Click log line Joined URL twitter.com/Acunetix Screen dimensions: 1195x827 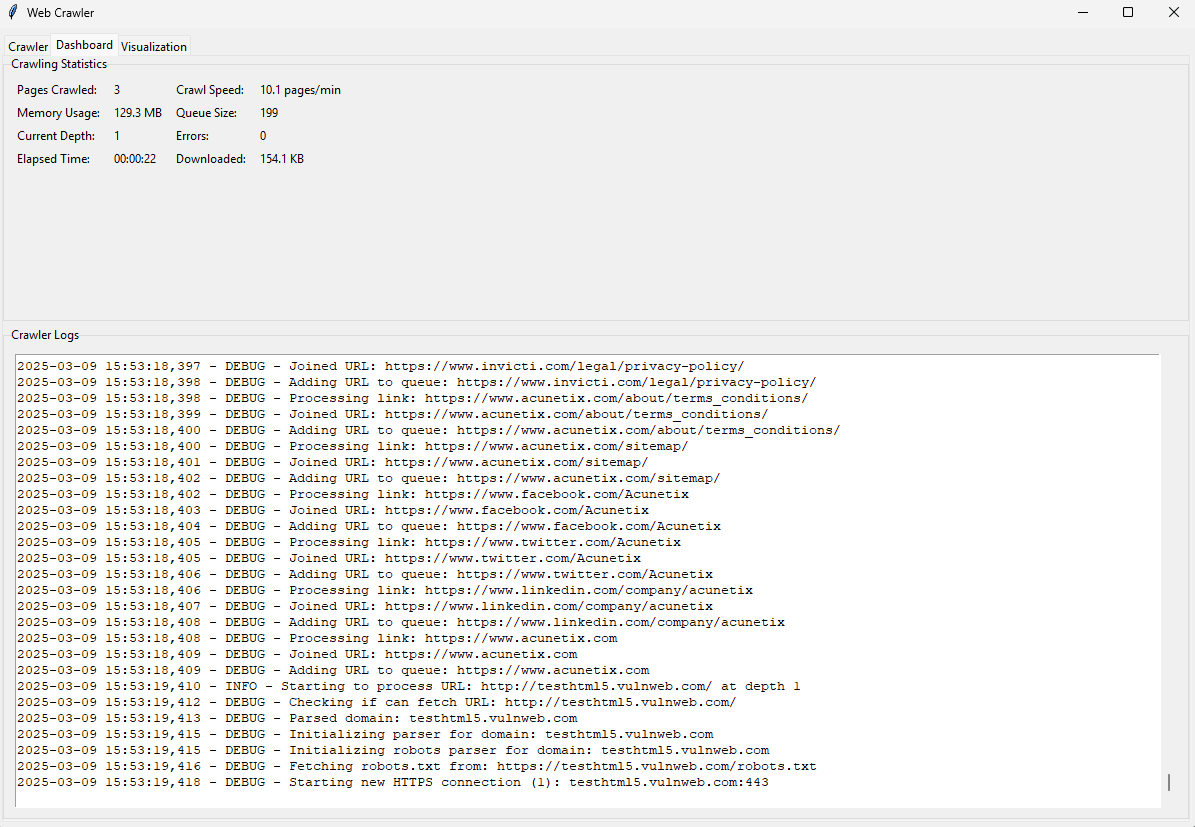point(328,558)
